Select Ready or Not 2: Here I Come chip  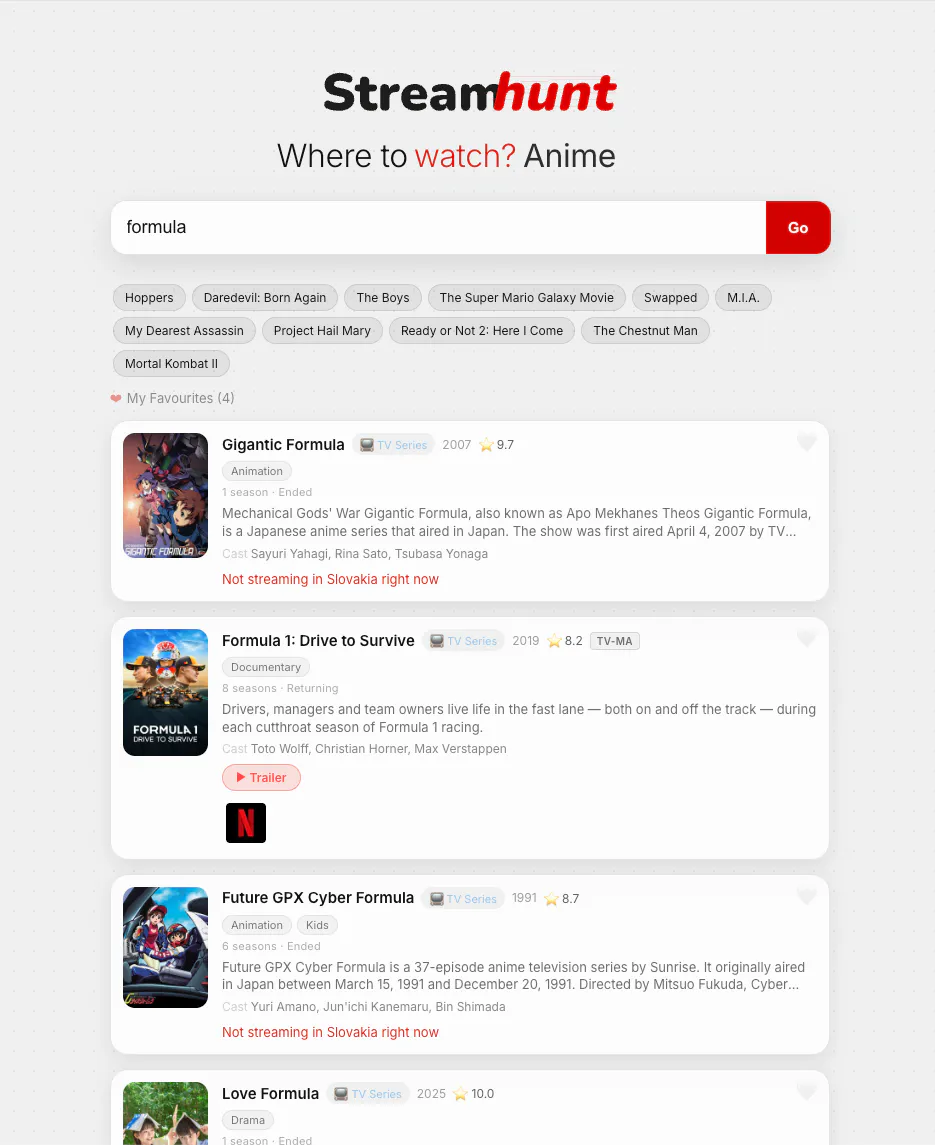(482, 331)
